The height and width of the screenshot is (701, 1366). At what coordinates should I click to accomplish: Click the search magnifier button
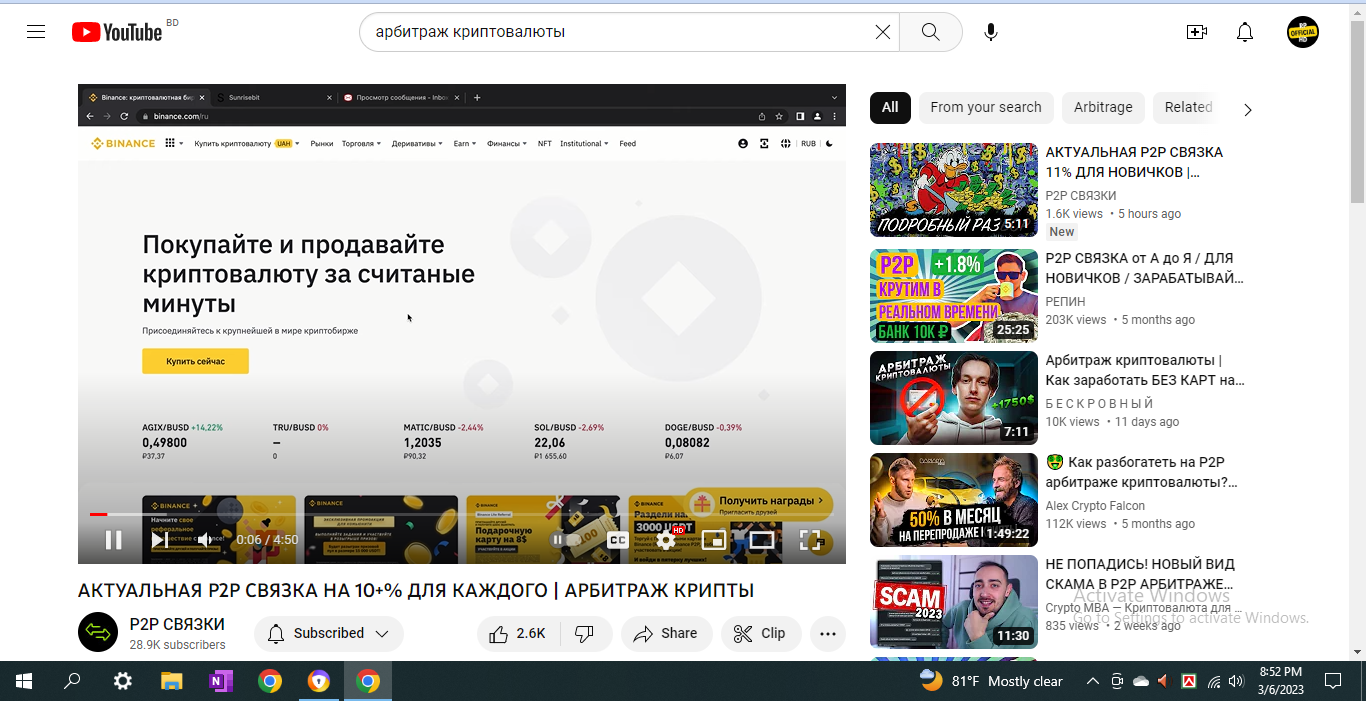tap(931, 32)
